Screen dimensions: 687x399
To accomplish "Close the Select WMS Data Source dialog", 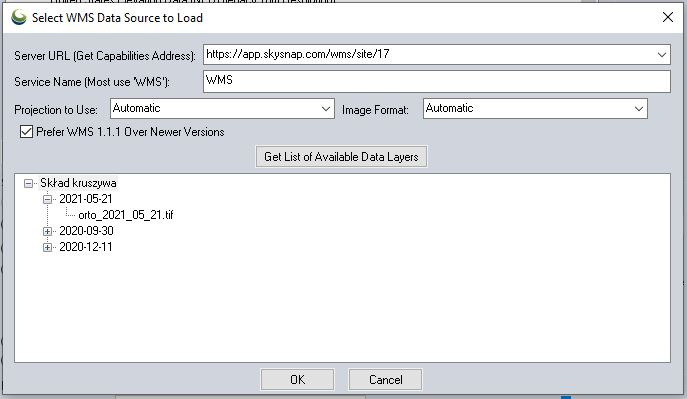I will [x=668, y=17].
